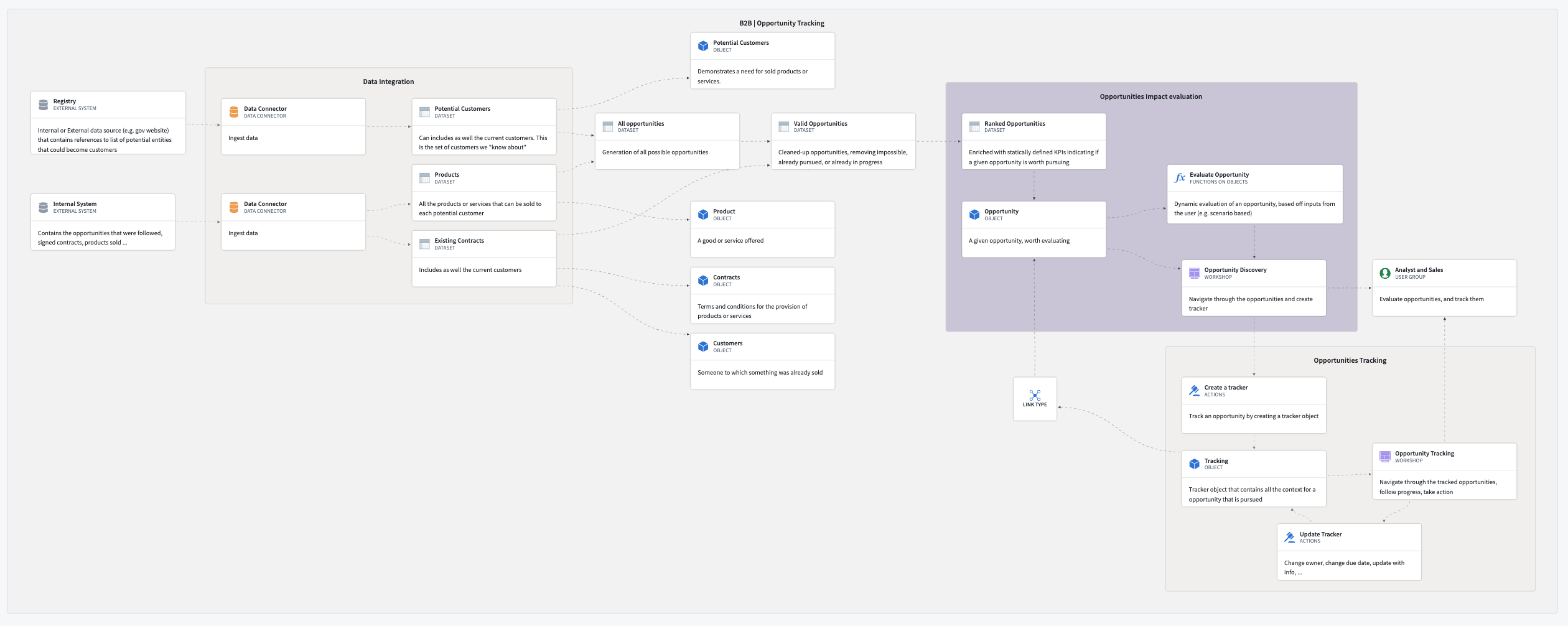Click the Registry external system database icon
The height and width of the screenshot is (626, 1568).
[44, 105]
